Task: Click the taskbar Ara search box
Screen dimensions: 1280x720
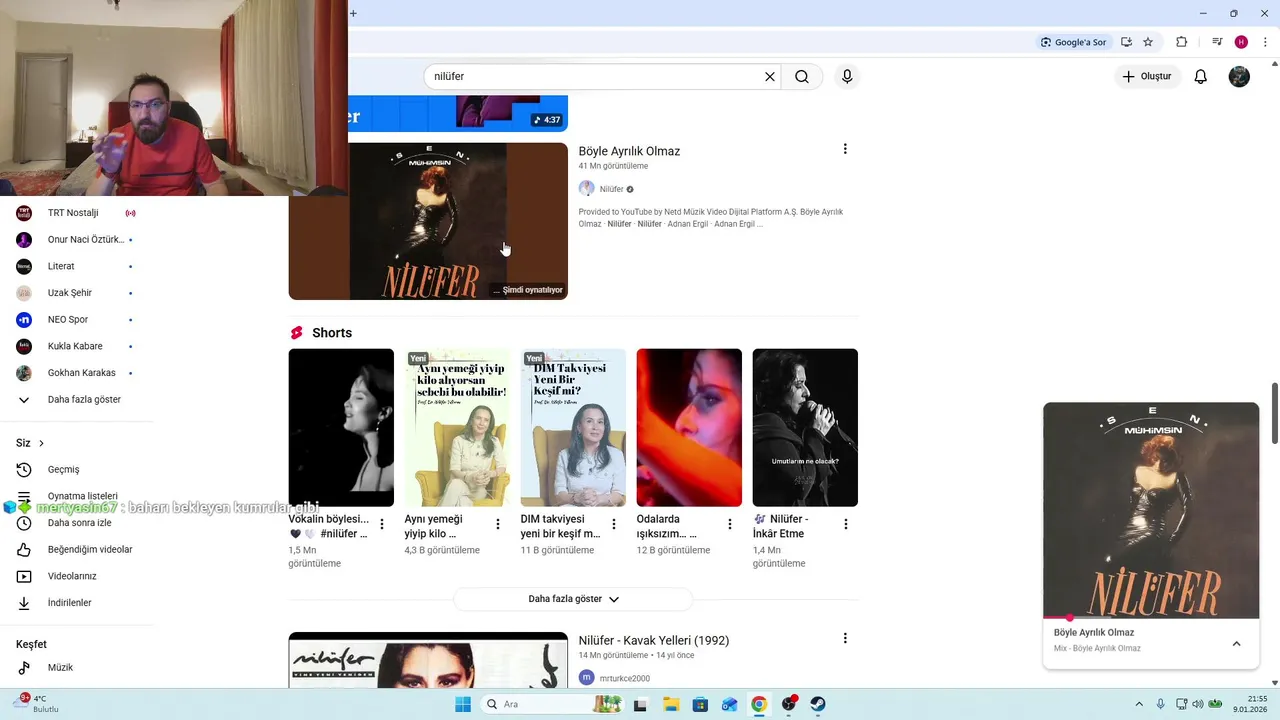Action: click(x=552, y=704)
